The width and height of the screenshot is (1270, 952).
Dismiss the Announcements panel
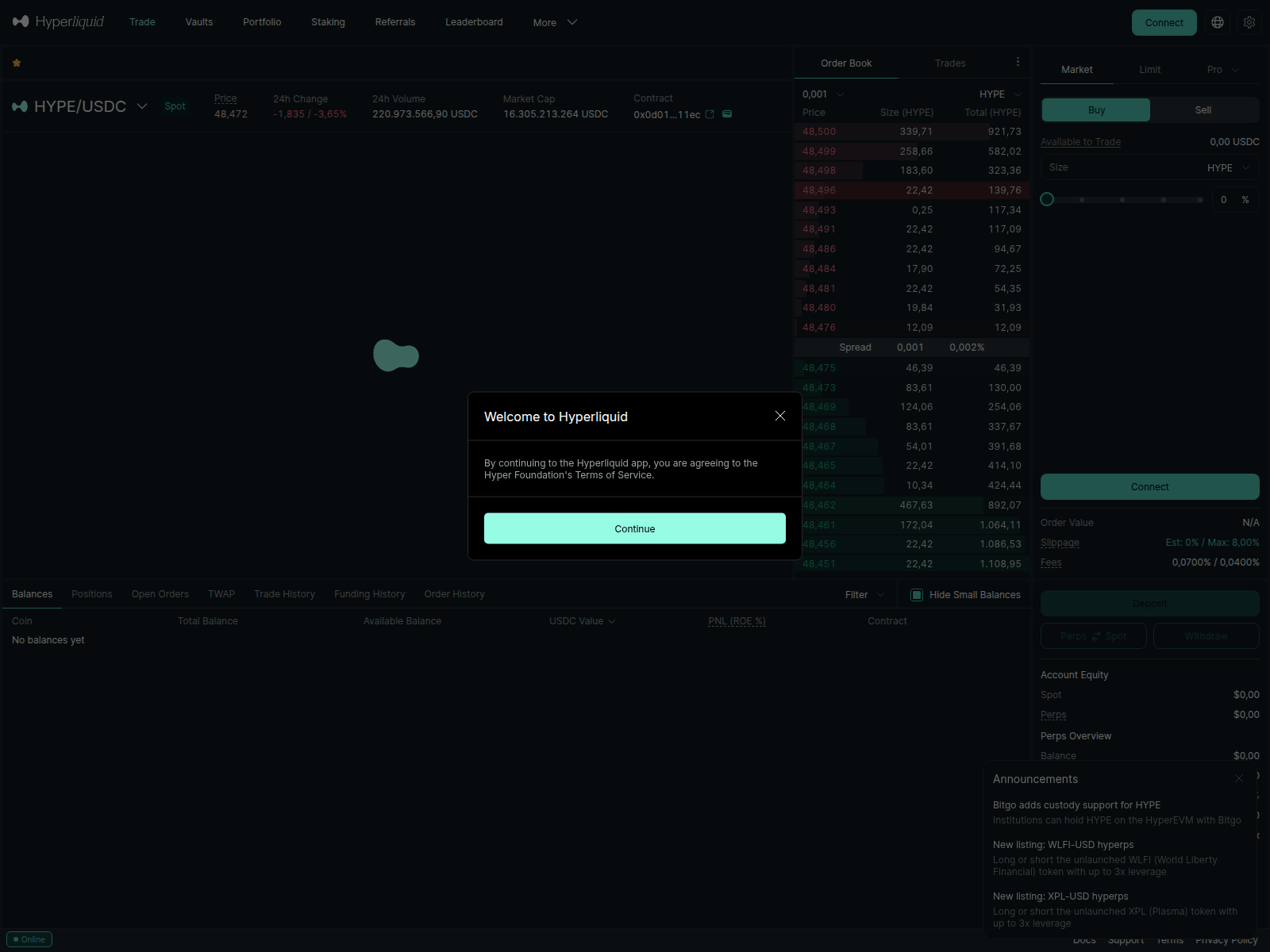pyautogui.click(x=1239, y=778)
